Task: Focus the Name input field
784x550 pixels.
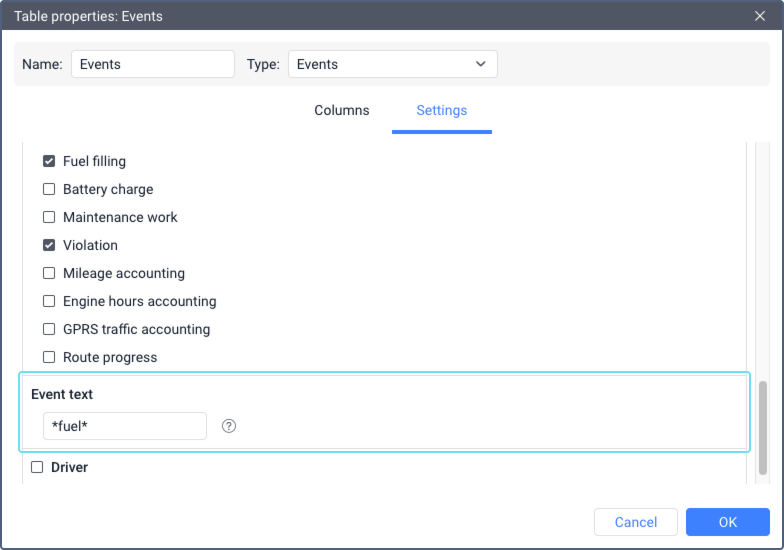Action: tap(153, 64)
